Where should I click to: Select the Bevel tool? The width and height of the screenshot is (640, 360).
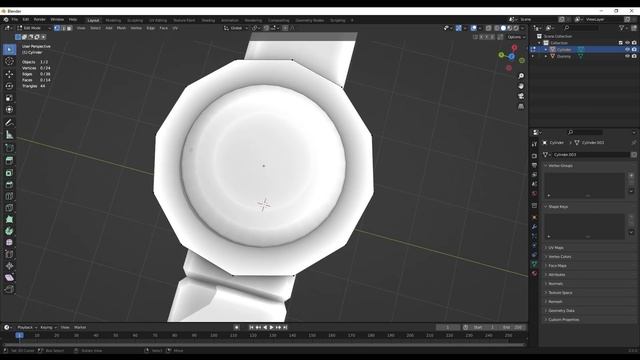pos(9,184)
